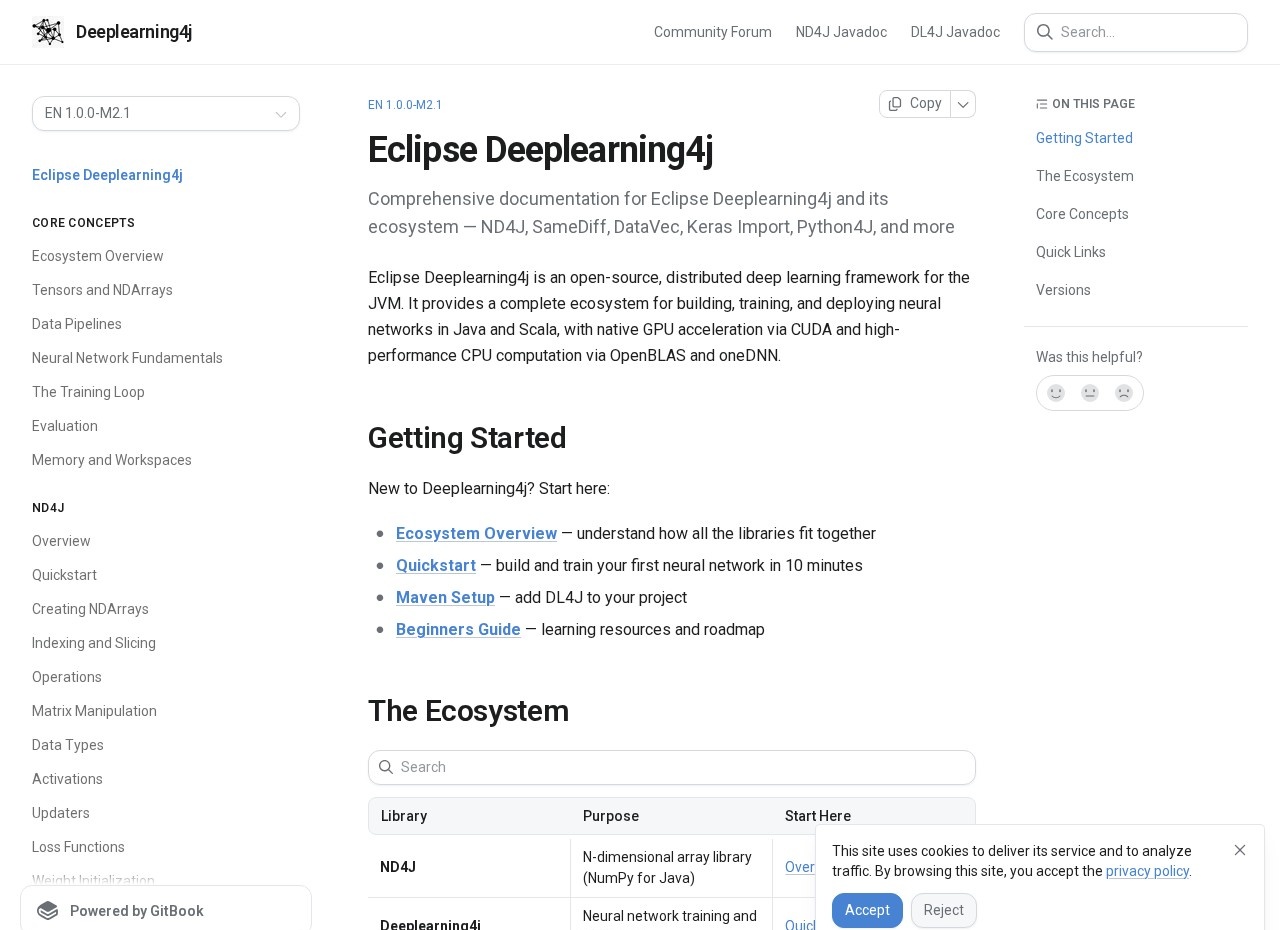The width and height of the screenshot is (1280, 930).
Task: Click the happy face feedback icon
Action: coord(1056,393)
